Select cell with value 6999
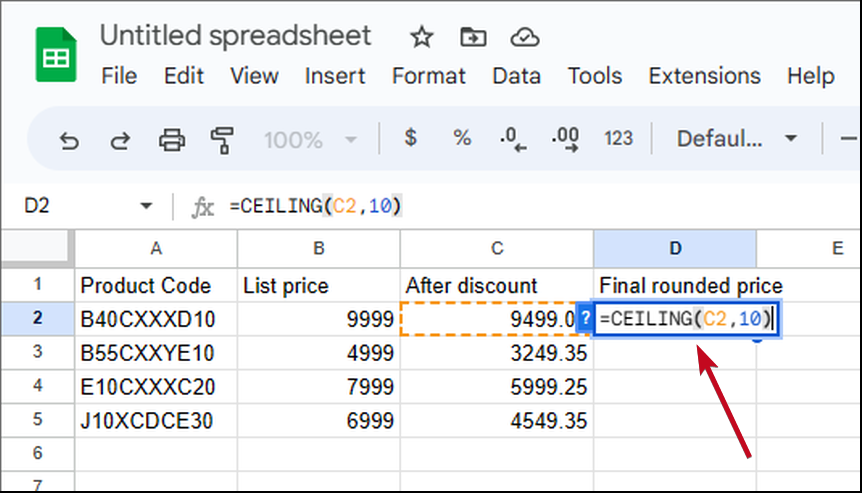The height and width of the screenshot is (493, 862). [318, 420]
